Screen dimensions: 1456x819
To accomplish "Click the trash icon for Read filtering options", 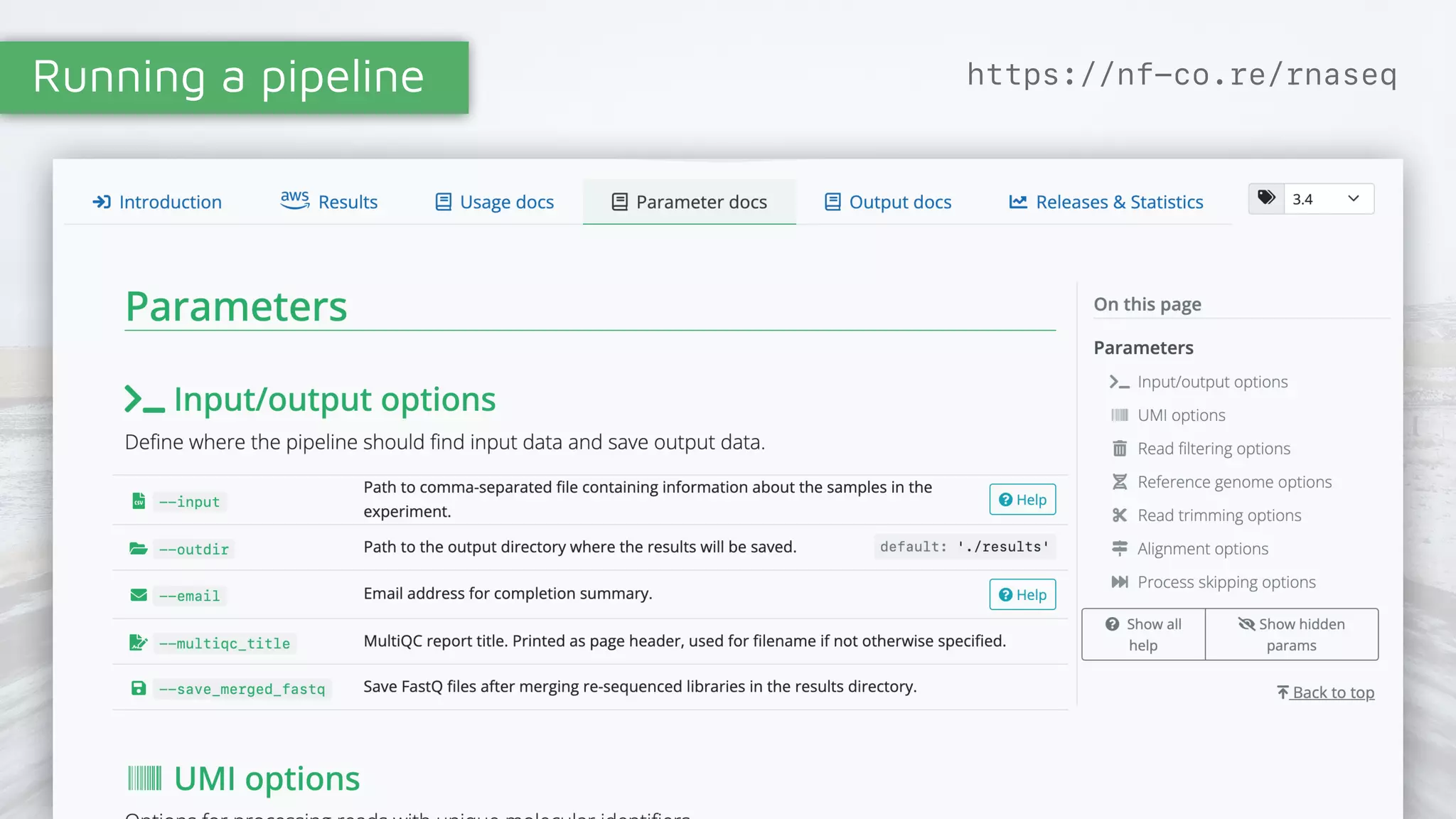I will click(1120, 449).
